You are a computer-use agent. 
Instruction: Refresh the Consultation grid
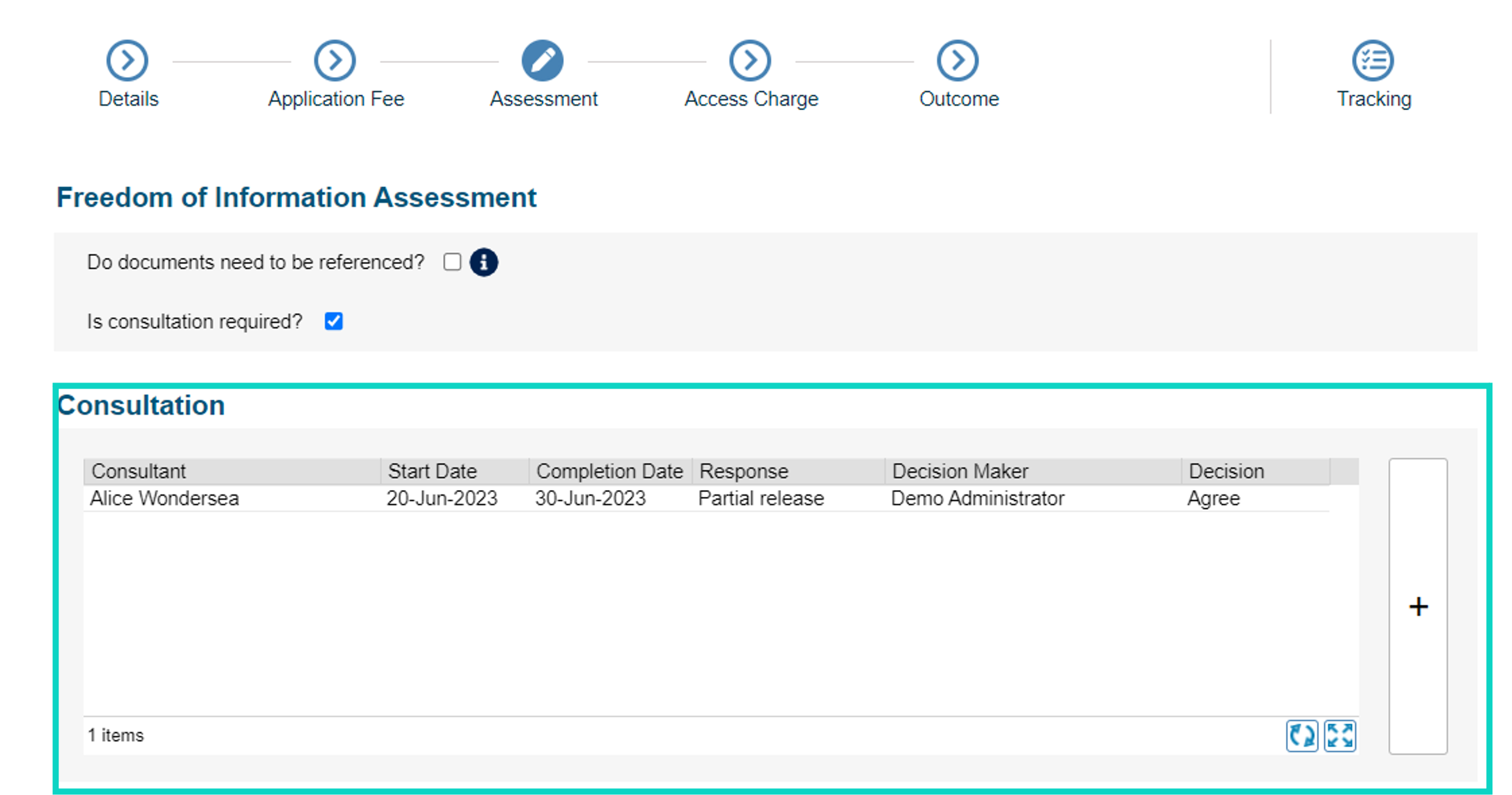point(1302,735)
